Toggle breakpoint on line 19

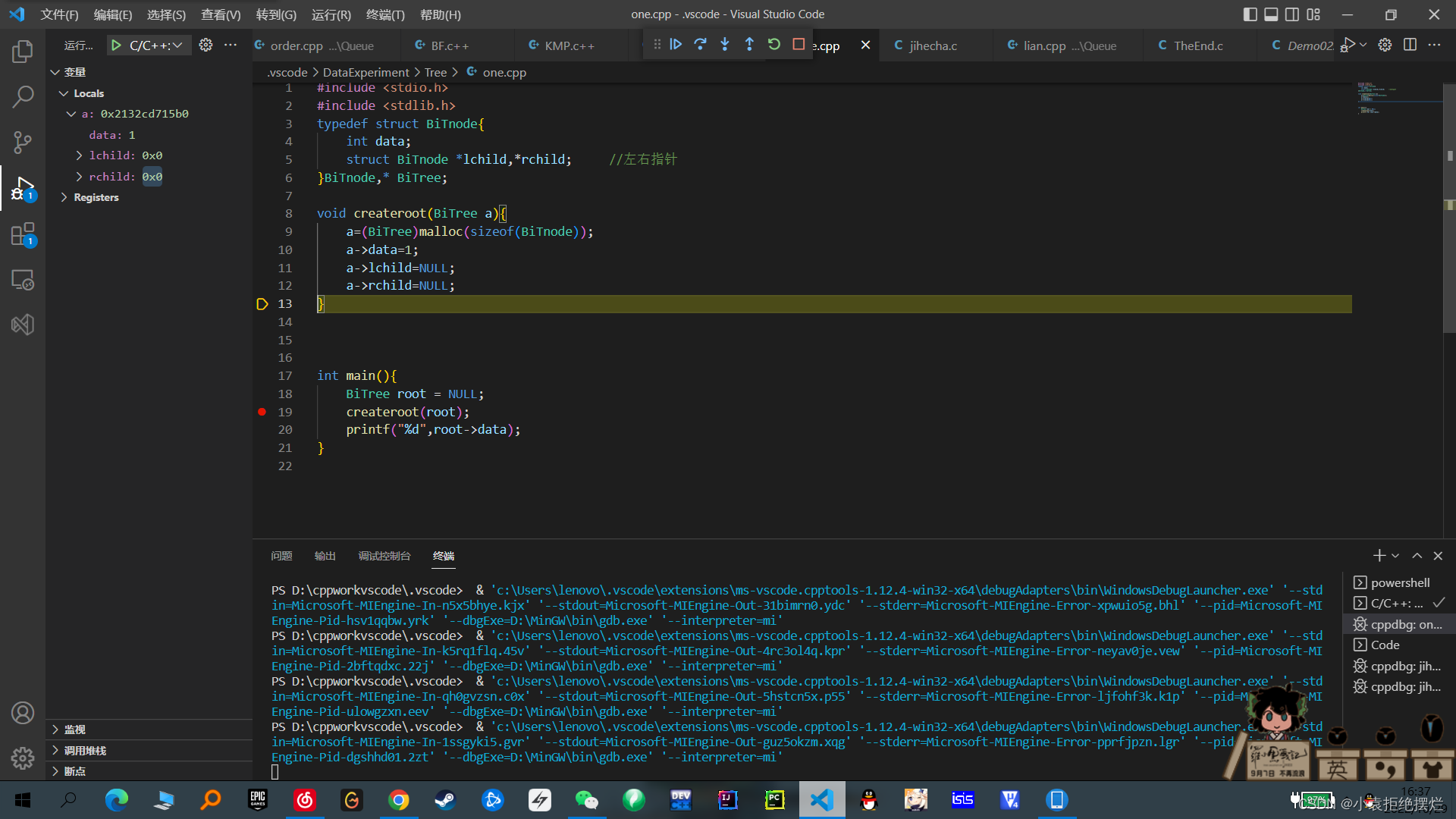tap(262, 412)
